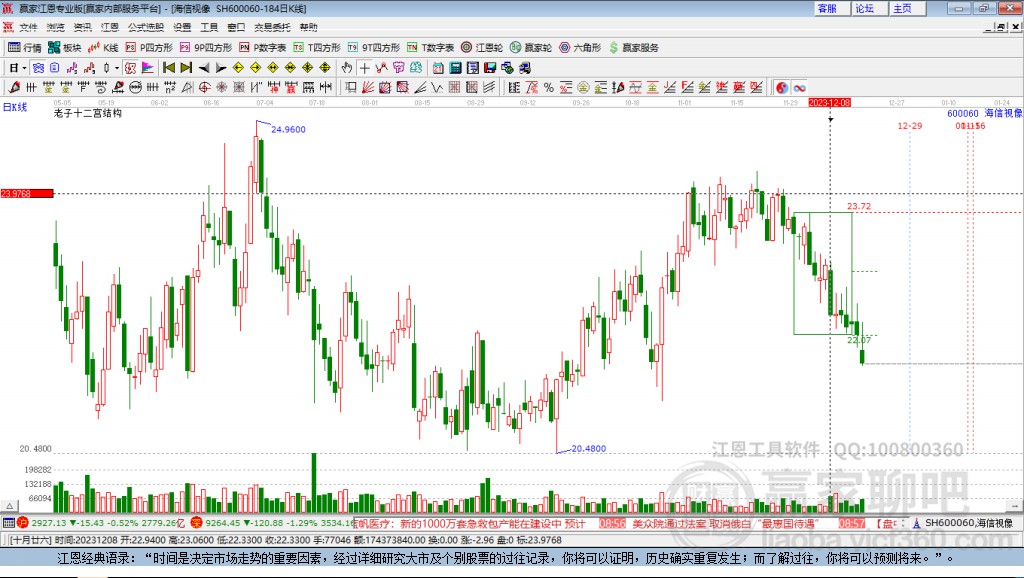Open the 板块 sector view
This screenshot has height=578, width=1024.
coord(65,48)
